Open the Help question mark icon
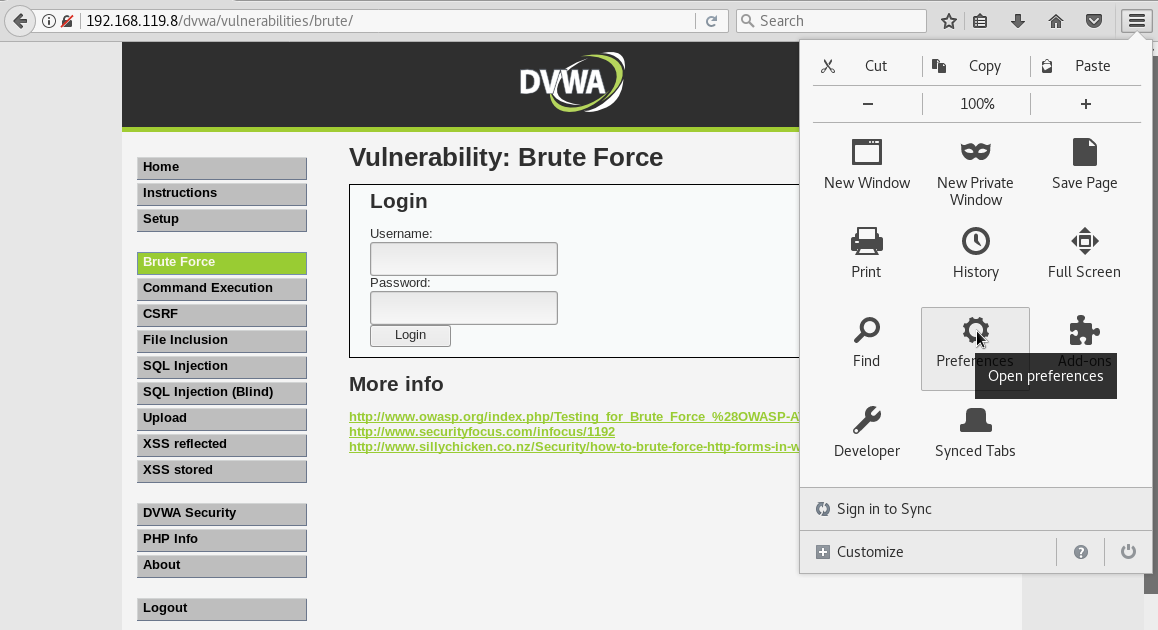The height and width of the screenshot is (630, 1158). 1080,552
